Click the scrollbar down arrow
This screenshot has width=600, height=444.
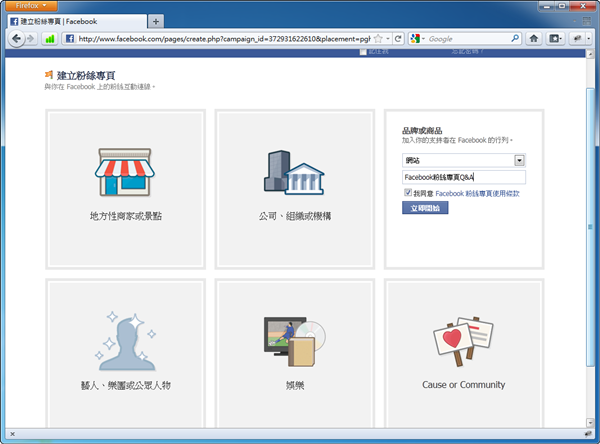click(590, 423)
